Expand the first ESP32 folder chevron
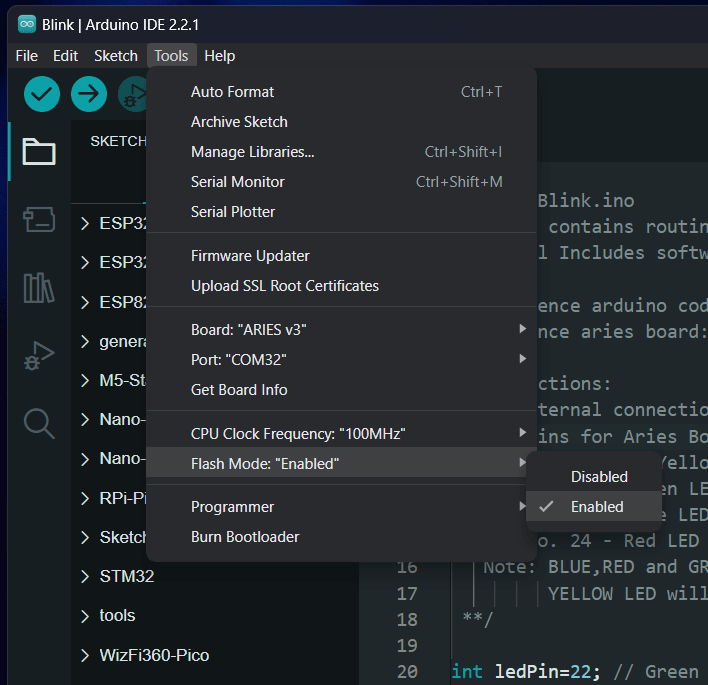The width and height of the screenshot is (708, 685). 84,224
